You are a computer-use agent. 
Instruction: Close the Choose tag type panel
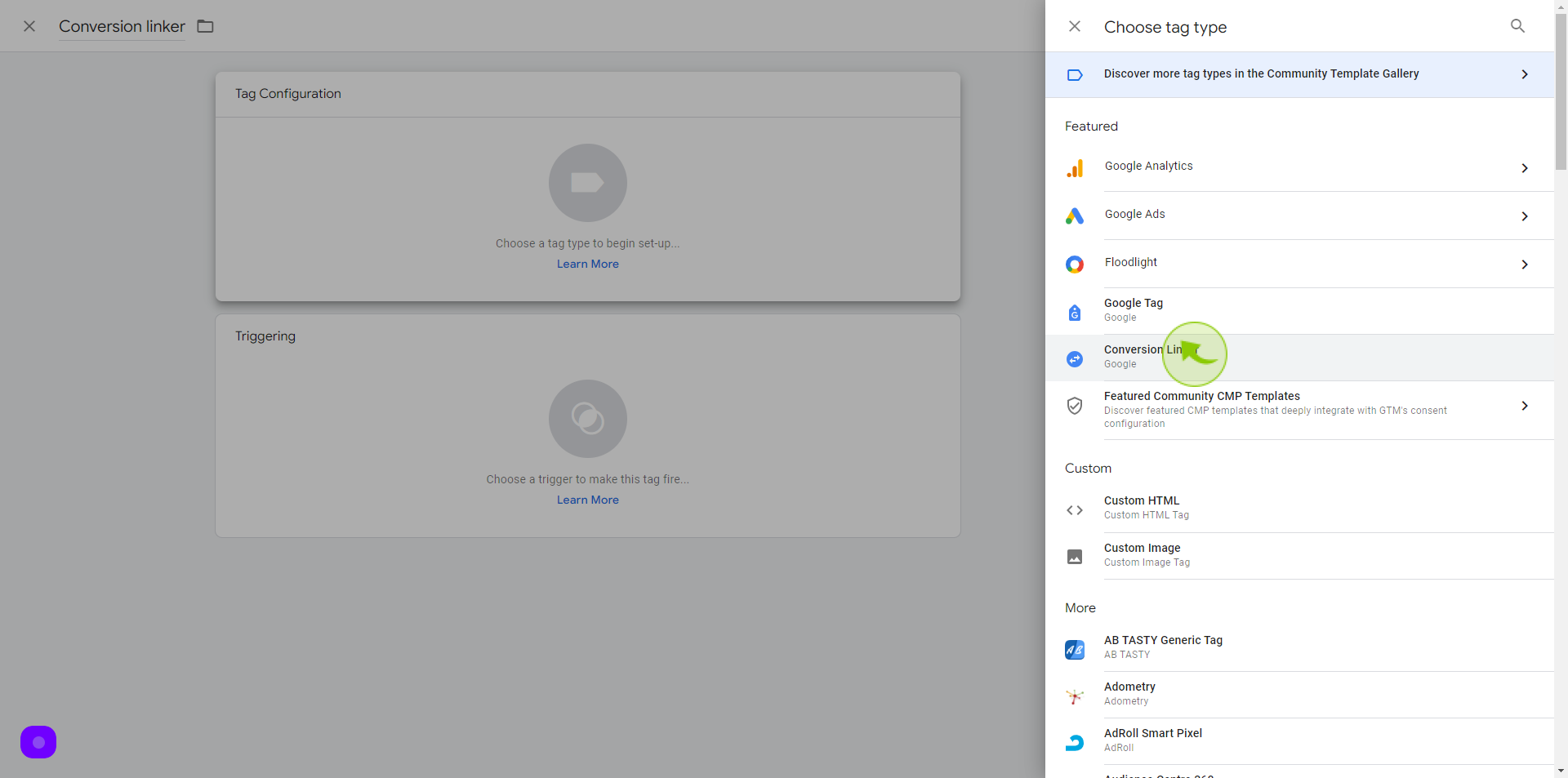pos(1075,26)
